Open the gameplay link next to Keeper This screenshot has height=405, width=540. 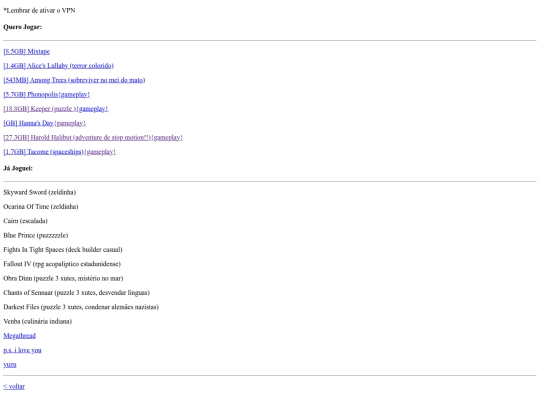(x=93, y=109)
